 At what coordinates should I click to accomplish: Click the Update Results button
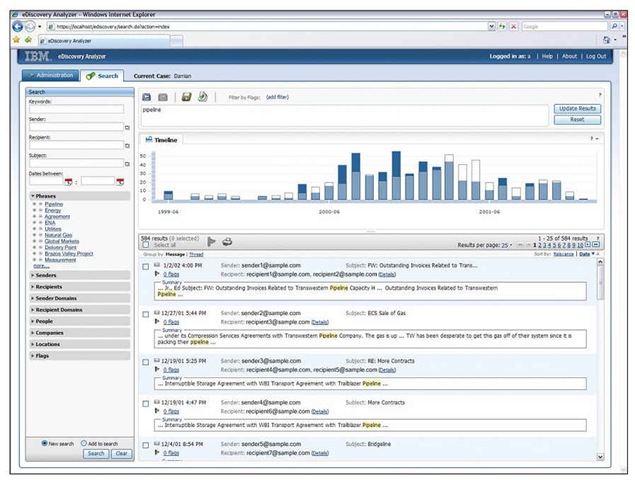[x=577, y=107]
